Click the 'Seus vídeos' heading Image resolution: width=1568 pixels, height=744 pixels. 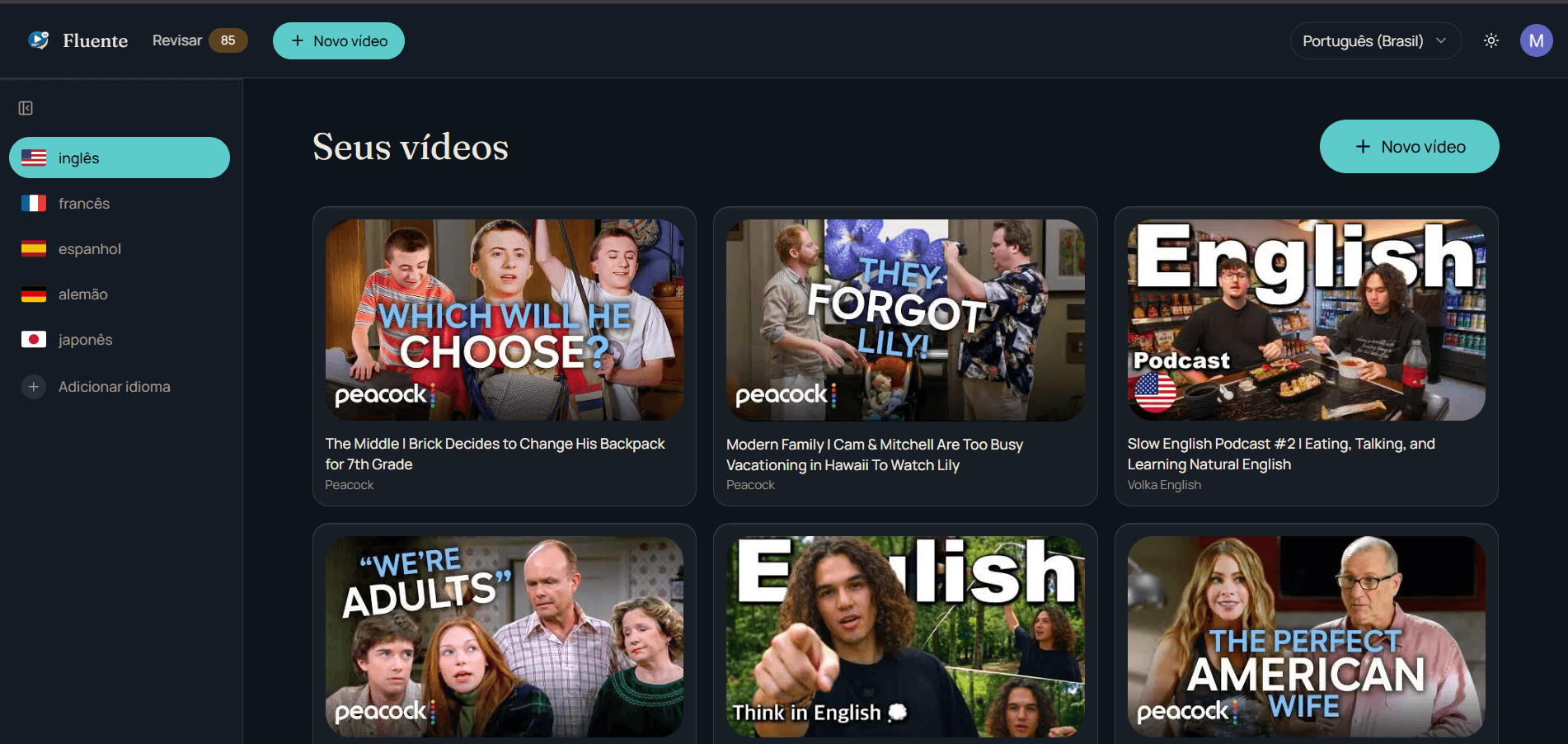(411, 147)
